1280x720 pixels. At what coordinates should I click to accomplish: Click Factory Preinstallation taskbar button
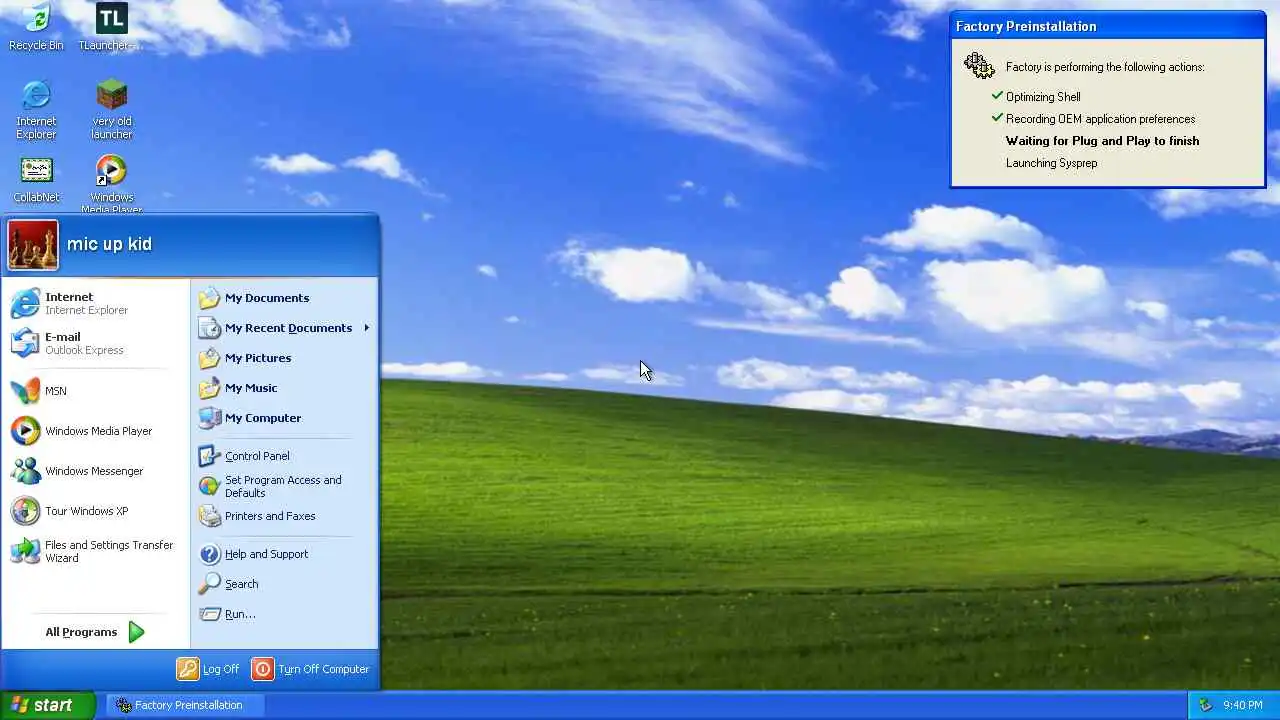click(185, 705)
